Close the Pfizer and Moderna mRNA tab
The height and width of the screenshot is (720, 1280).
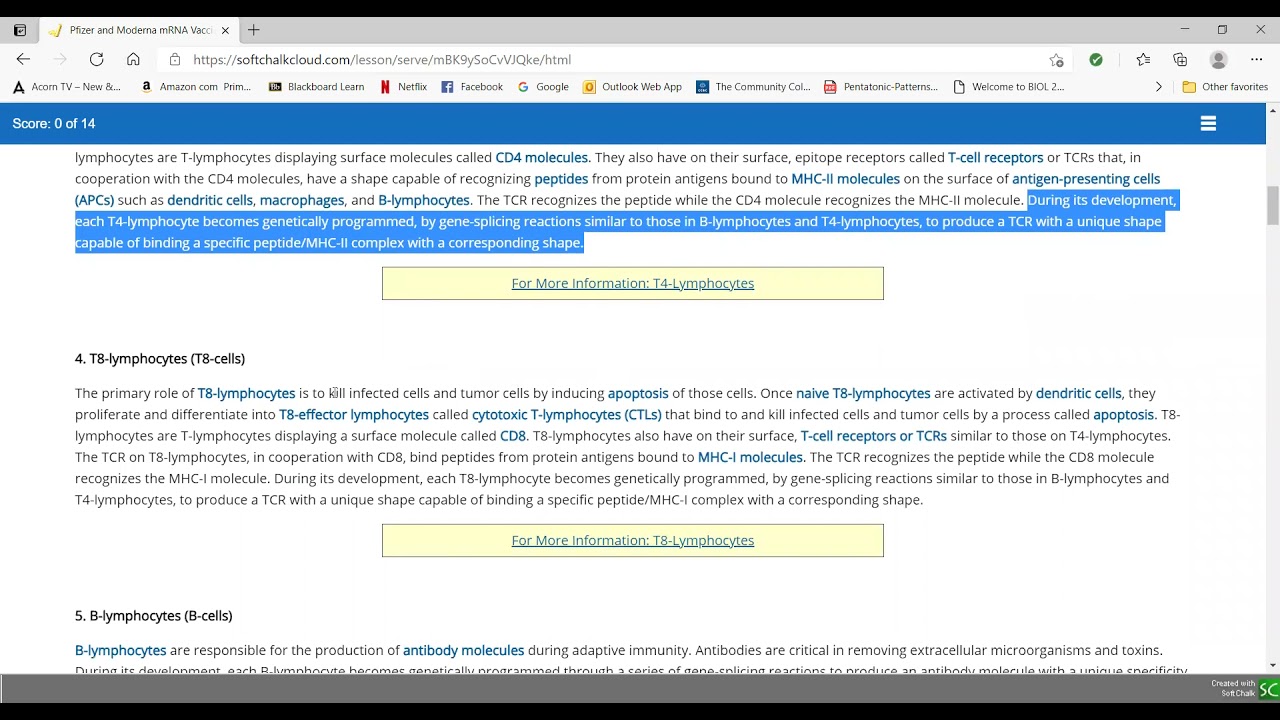225,30
